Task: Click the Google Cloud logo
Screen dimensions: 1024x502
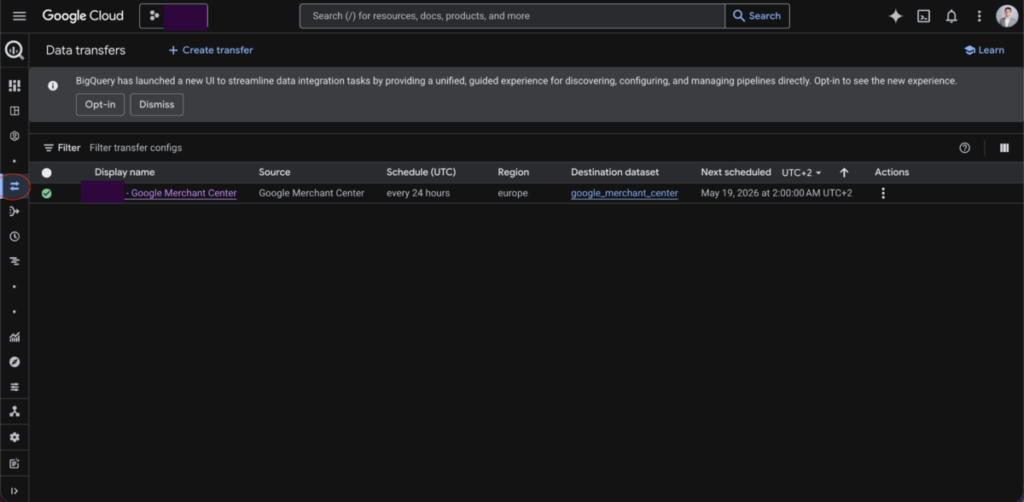Action: pos(83,16)
